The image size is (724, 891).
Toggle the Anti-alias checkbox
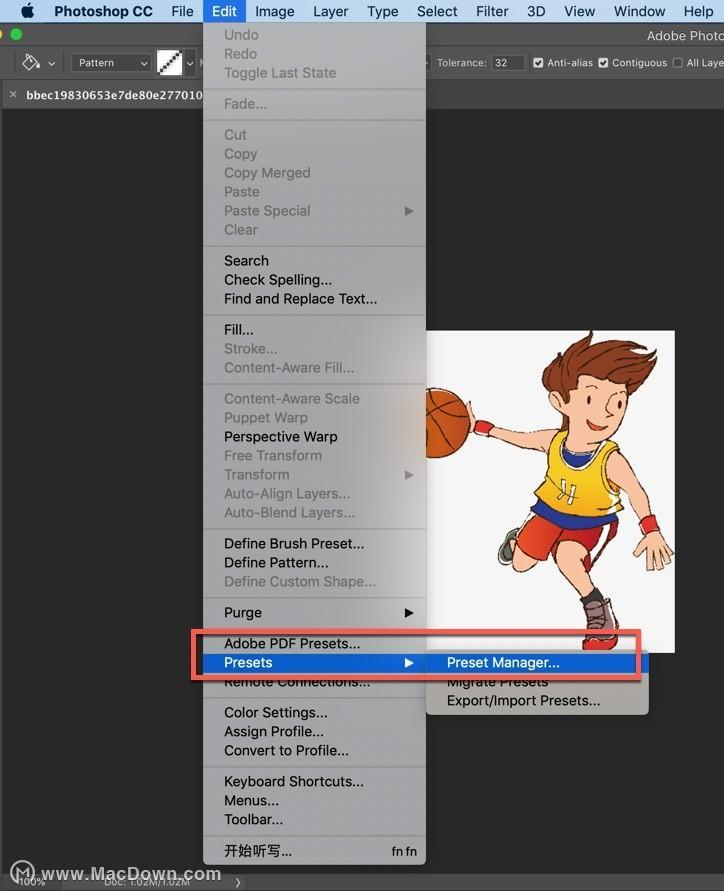point(538,63)
